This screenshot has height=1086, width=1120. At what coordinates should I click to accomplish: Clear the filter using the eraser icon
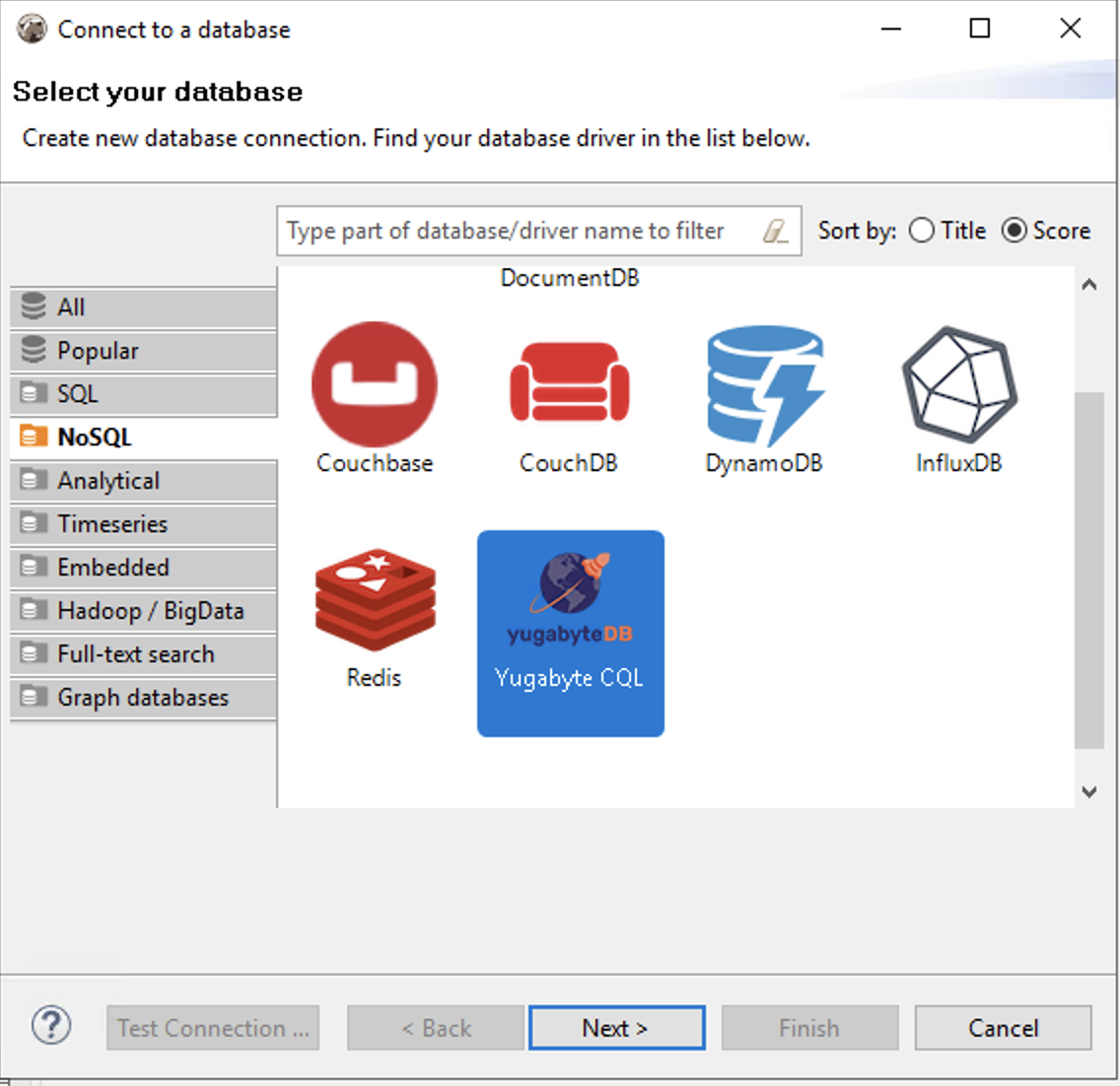(x=778, y=230)
